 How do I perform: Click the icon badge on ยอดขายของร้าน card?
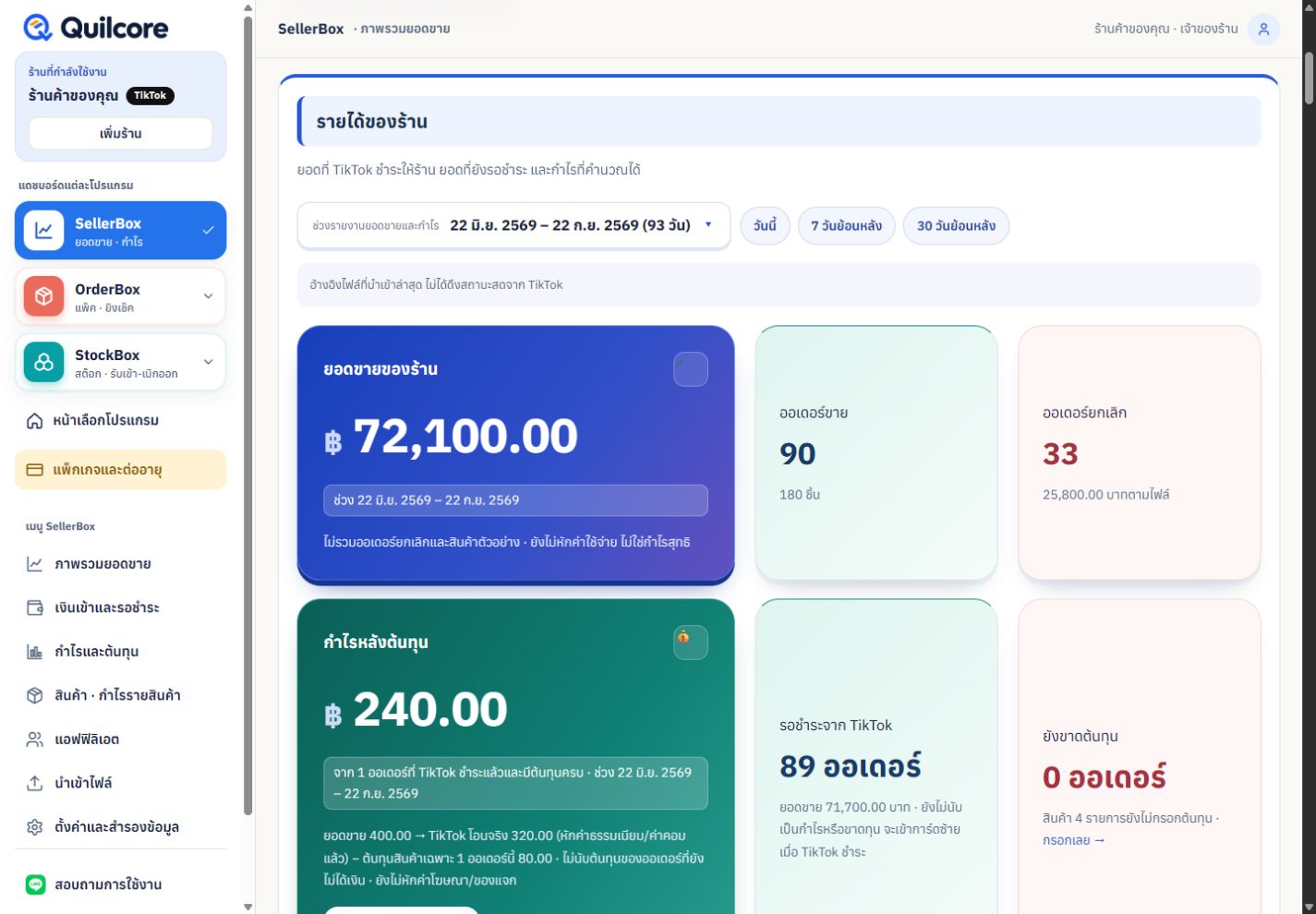tap(691, 369)
